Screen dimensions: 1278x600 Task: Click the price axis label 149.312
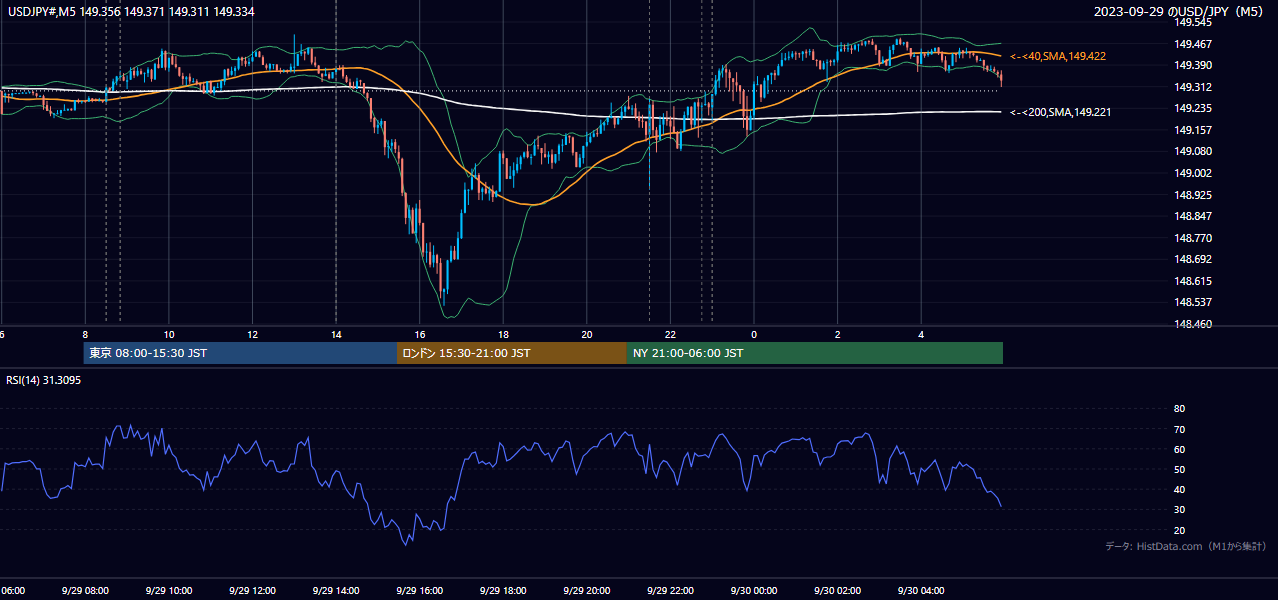click(x=1193, y=87)
